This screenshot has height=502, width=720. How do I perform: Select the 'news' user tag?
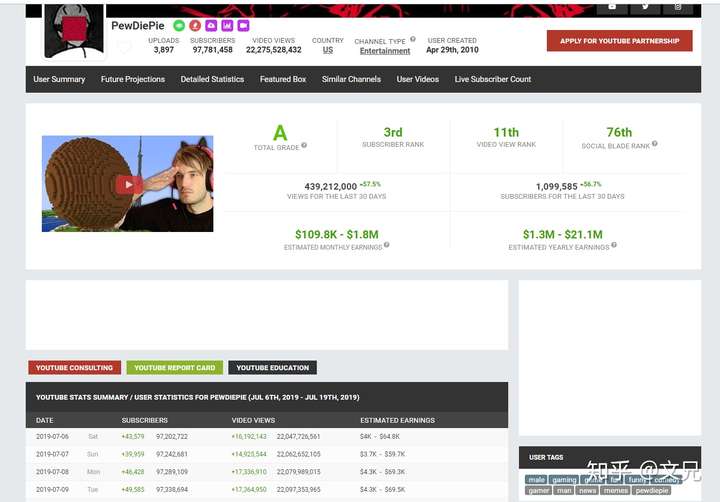[x=588, y=491]
